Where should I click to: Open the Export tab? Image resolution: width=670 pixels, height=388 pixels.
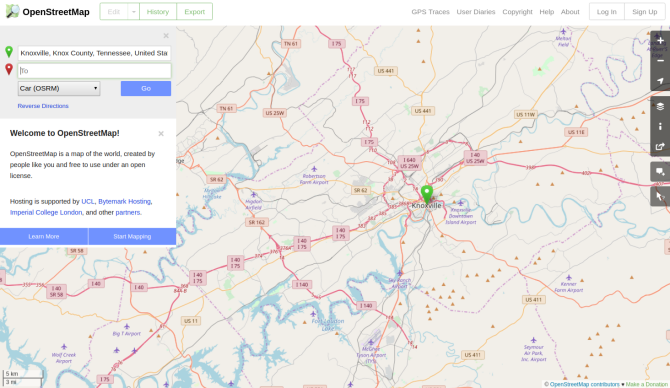click(194, 12)
